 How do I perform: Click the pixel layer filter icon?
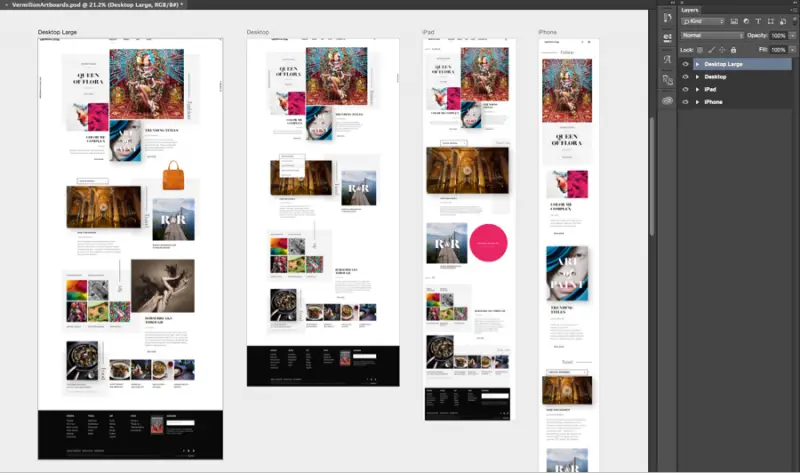734,21
